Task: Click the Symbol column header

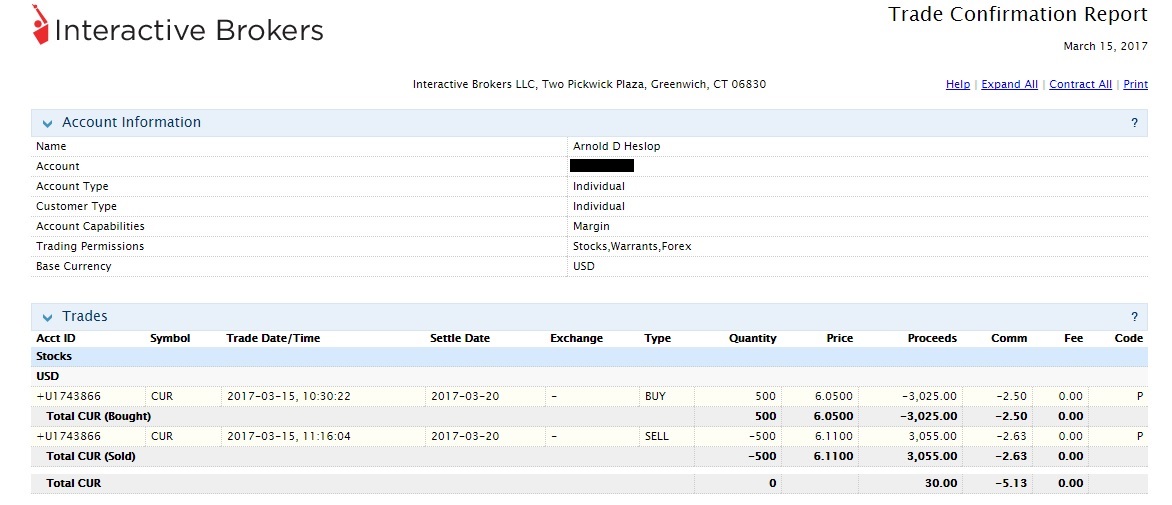Action: 170,339
